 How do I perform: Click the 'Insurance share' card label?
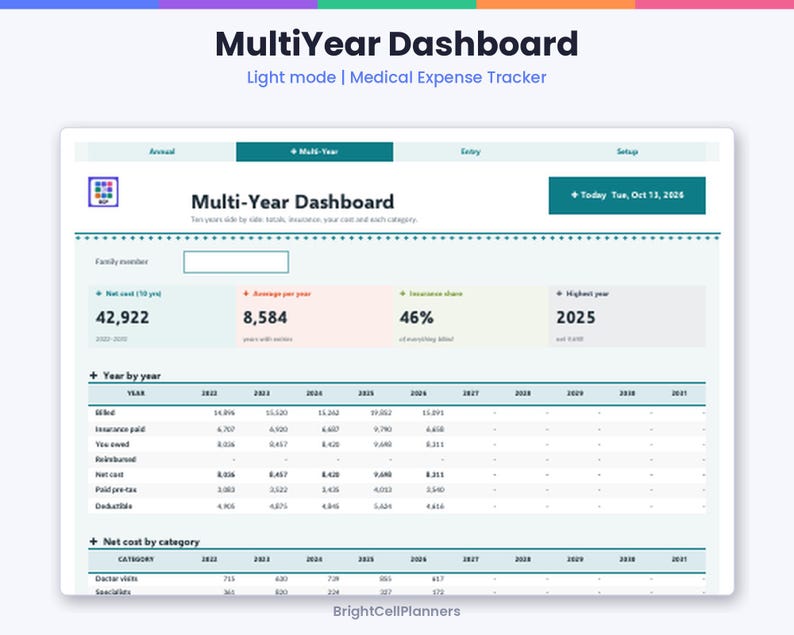coord(435,293)
